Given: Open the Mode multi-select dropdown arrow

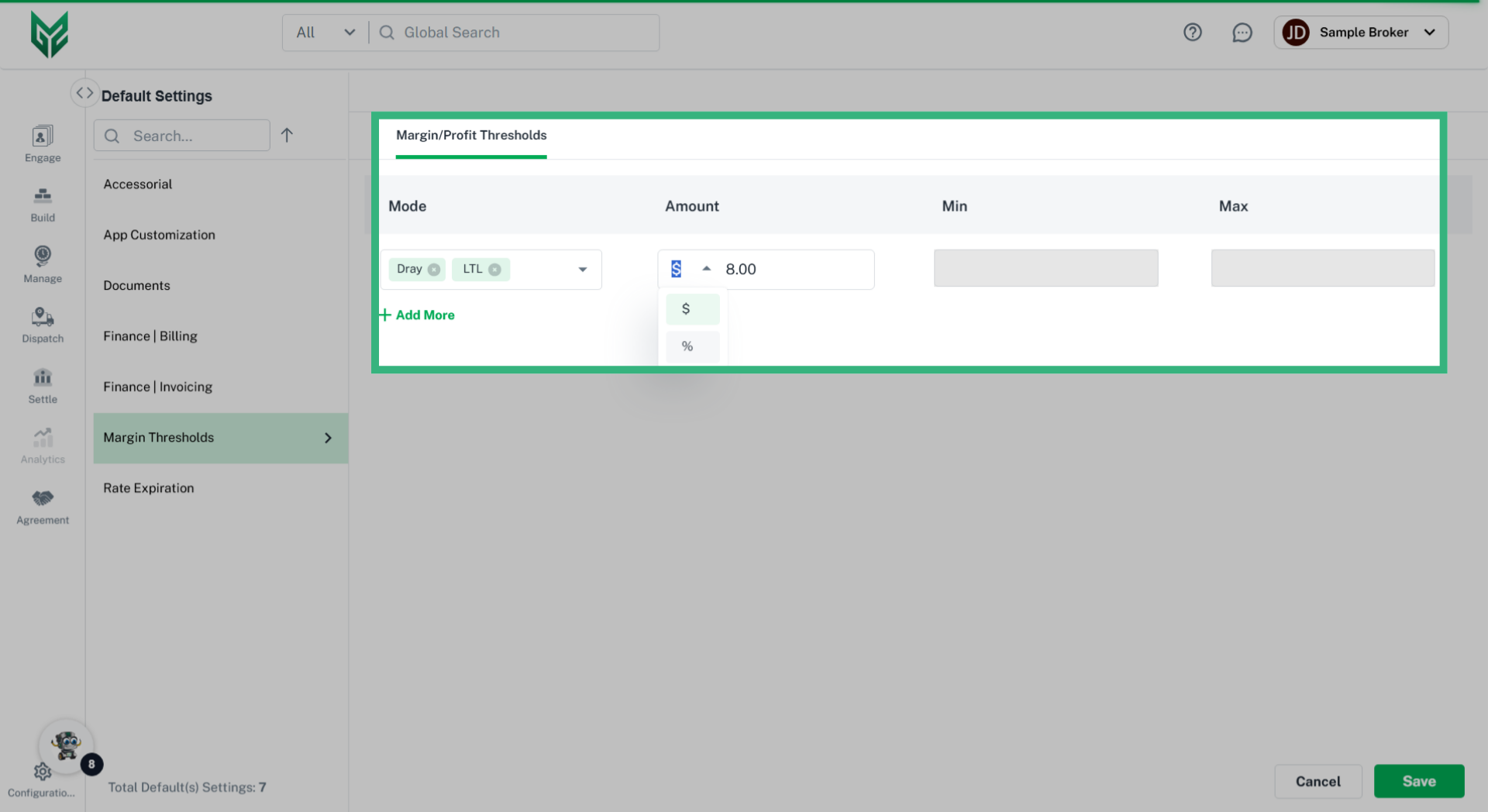Looking at the screenshot, I should (583, 270).
